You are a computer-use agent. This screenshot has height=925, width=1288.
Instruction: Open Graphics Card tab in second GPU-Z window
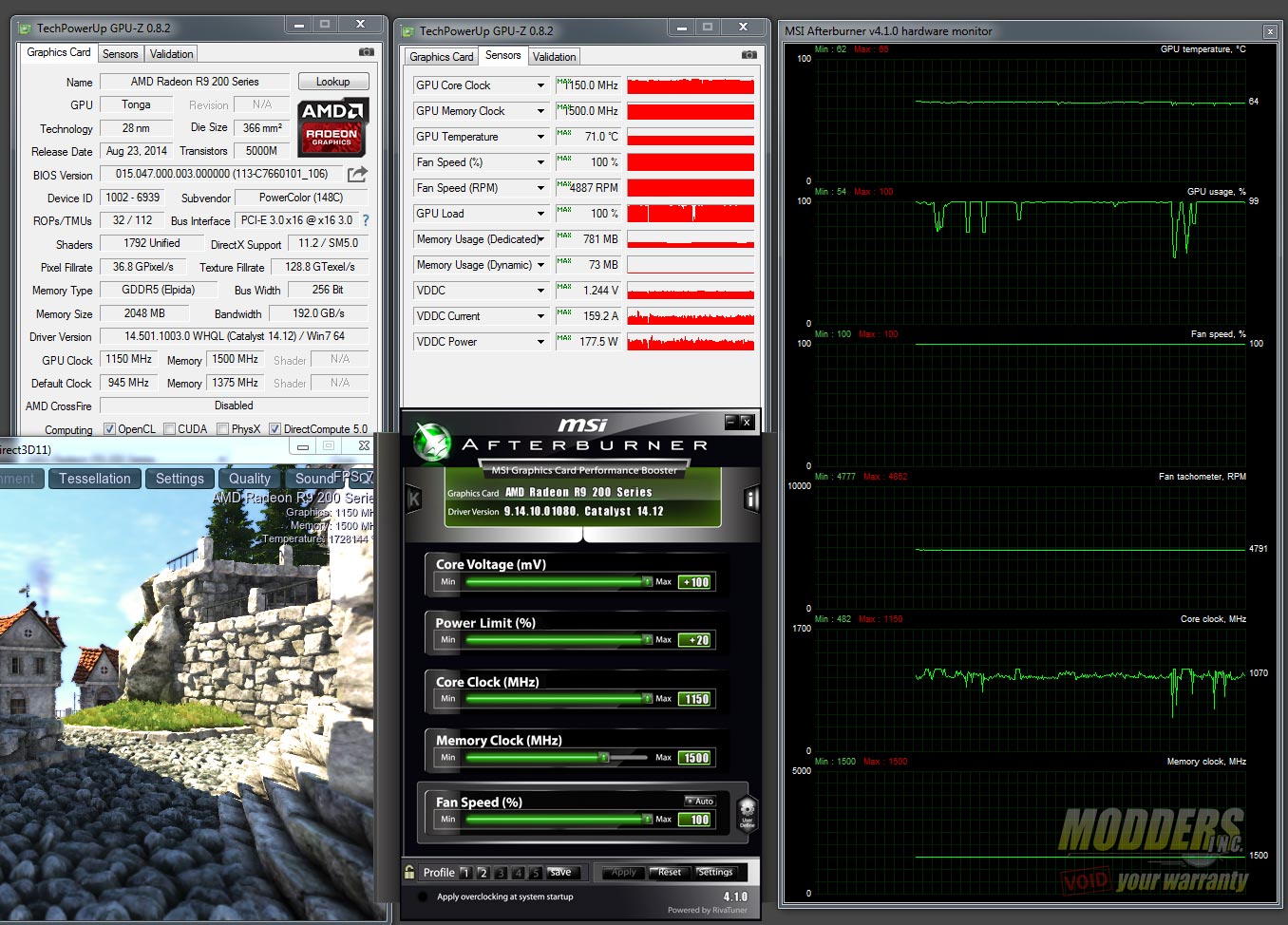click(x=442, y=57)
